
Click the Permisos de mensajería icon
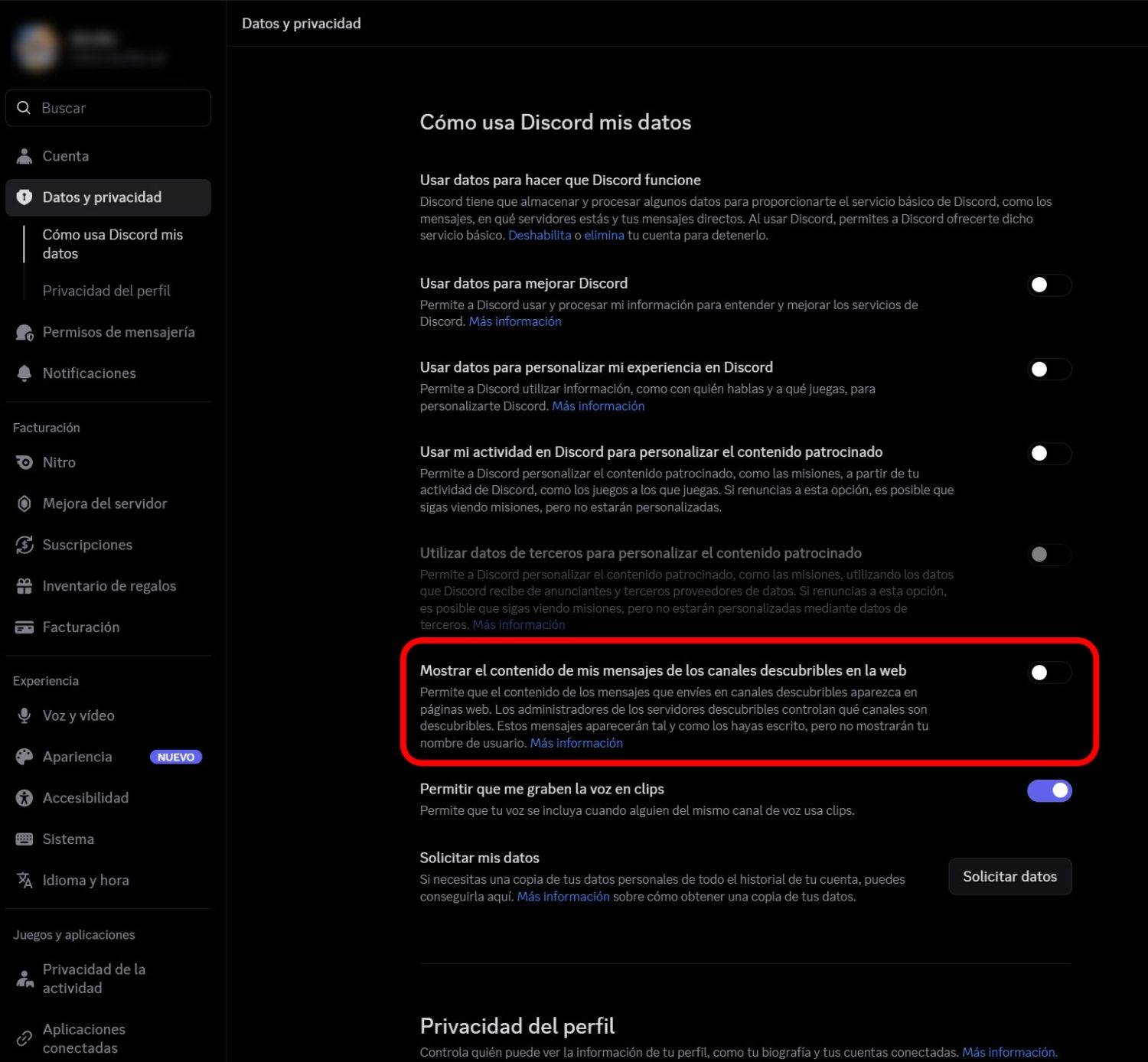tap(24, 333)
